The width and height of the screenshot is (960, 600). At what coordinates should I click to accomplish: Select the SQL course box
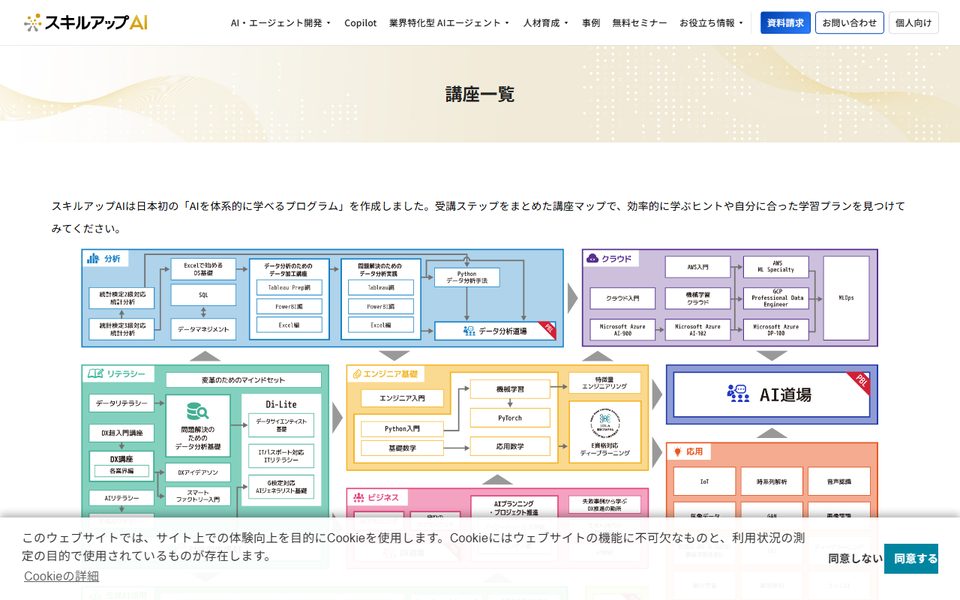tap(203, 295)
